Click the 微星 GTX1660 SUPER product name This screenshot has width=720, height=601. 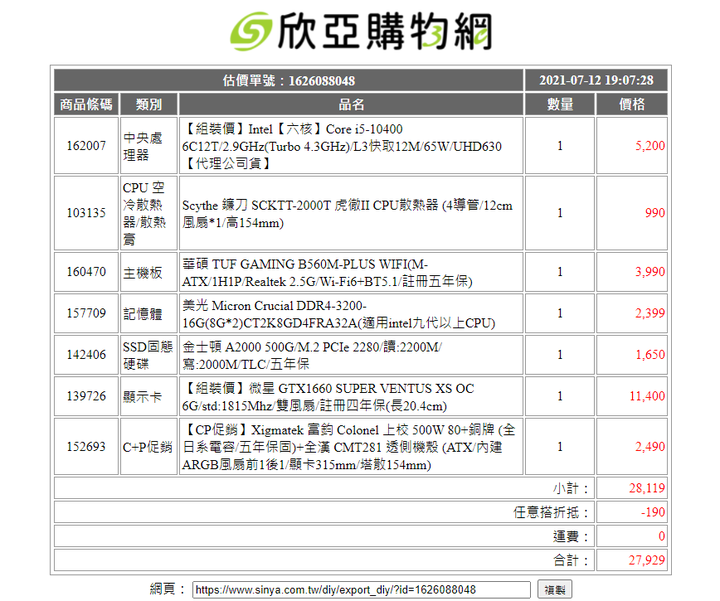[328, 396]
